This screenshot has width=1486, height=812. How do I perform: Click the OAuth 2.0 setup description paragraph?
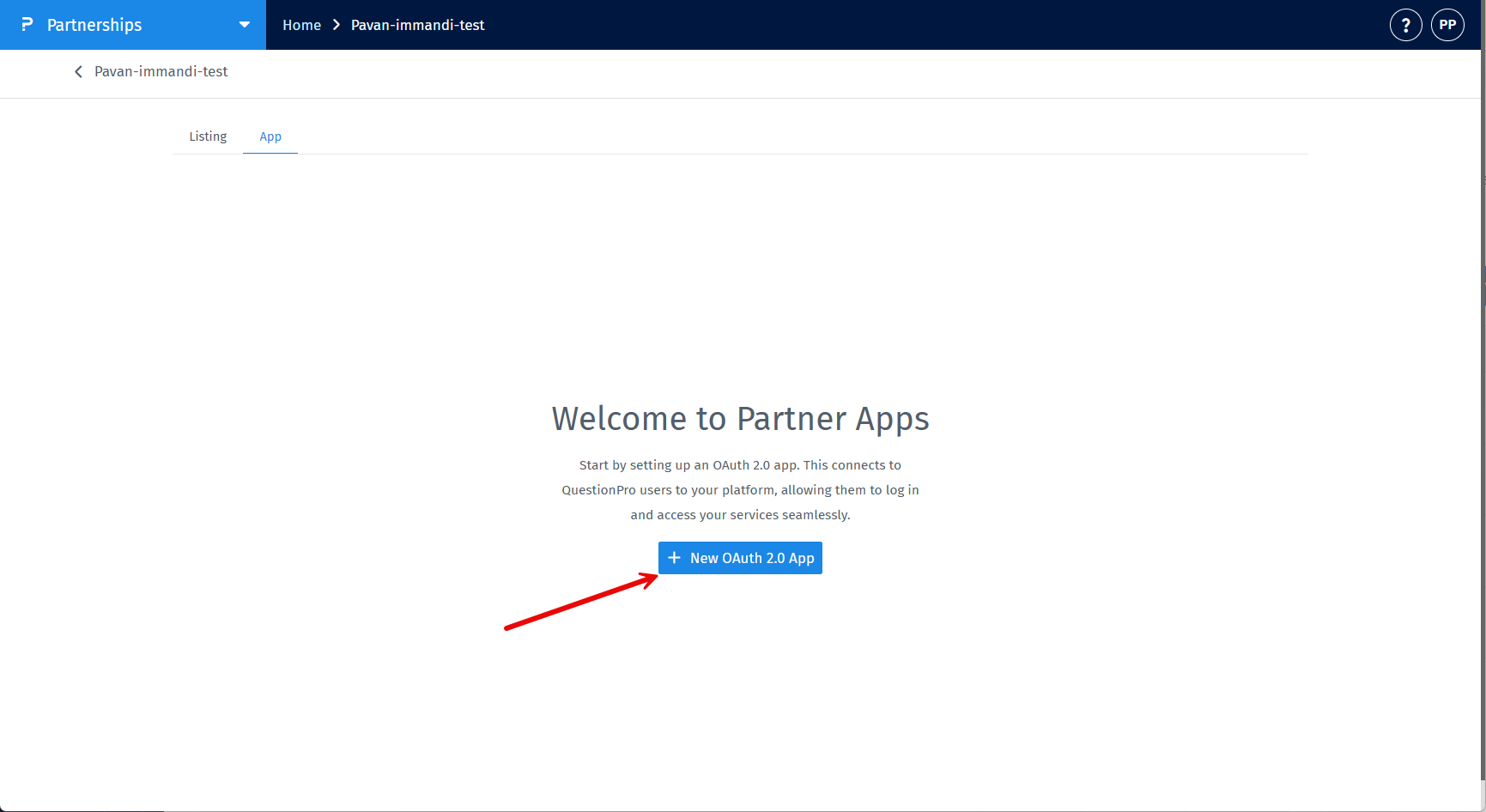tap(740, 490)
